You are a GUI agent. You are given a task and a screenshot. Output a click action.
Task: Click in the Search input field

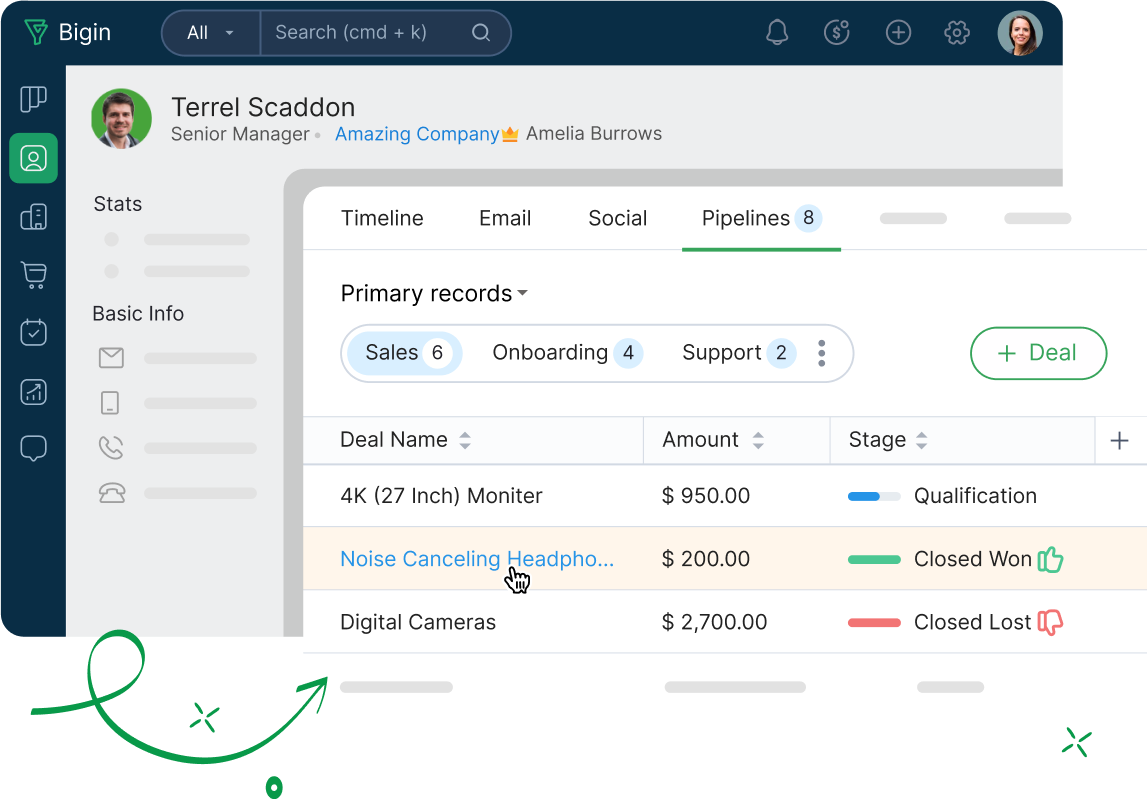point(365,33)
